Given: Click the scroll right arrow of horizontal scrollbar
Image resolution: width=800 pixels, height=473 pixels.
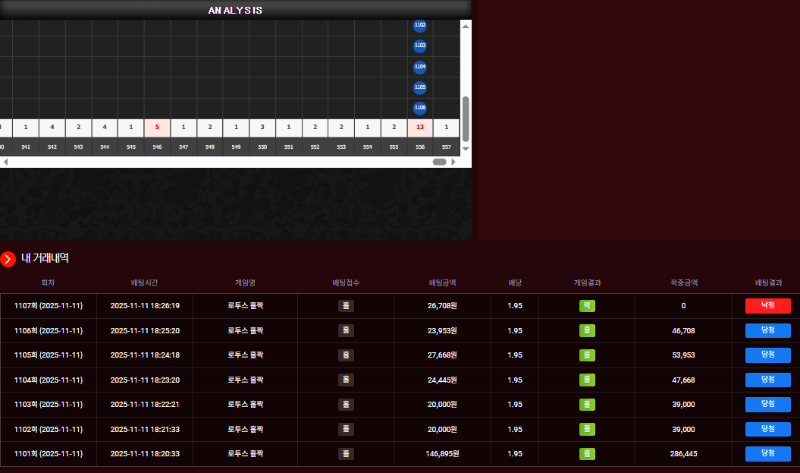Looking at the screenshot, I should 453,161.
